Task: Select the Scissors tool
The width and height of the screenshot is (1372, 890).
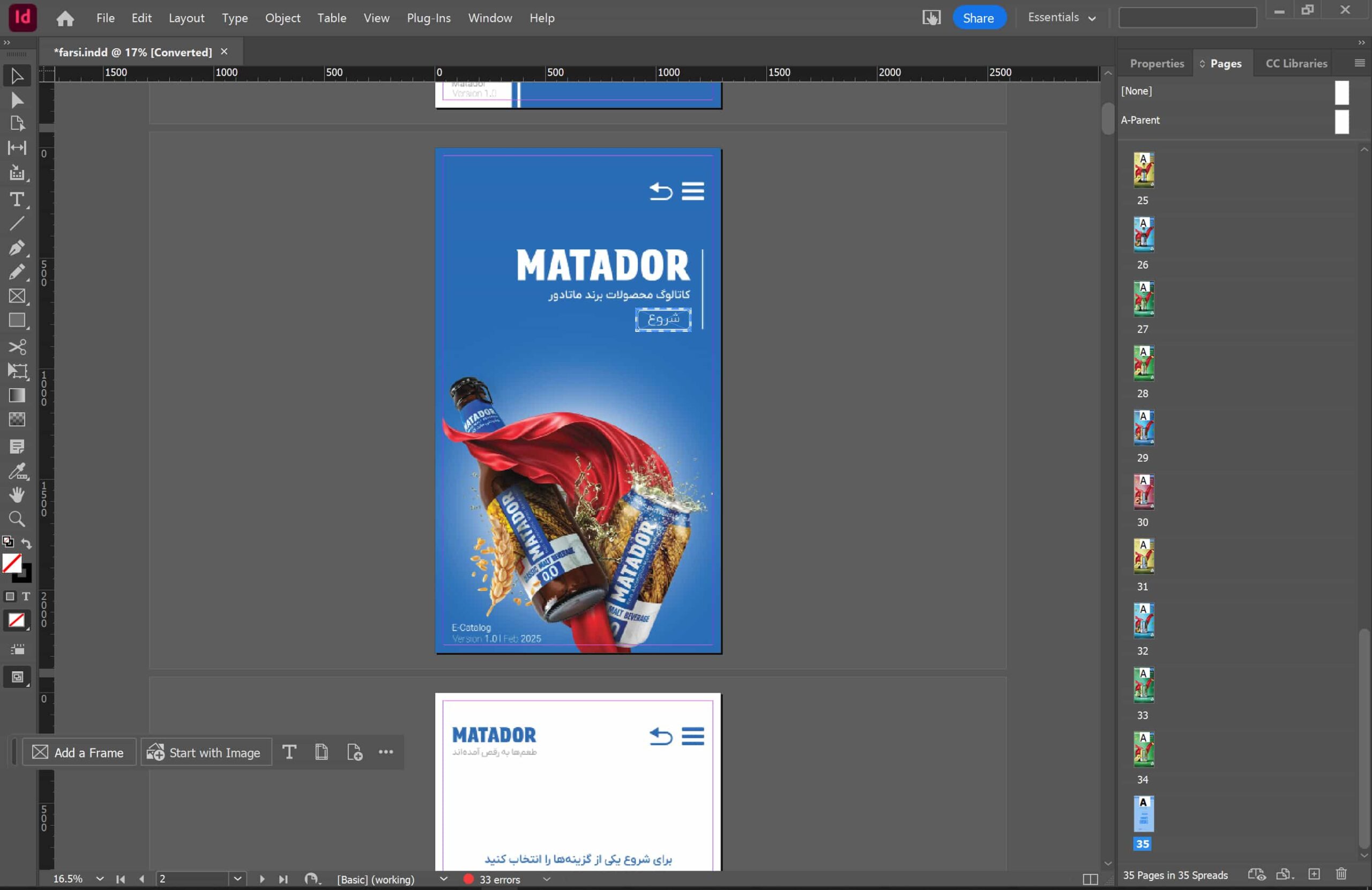Action: 17,347
